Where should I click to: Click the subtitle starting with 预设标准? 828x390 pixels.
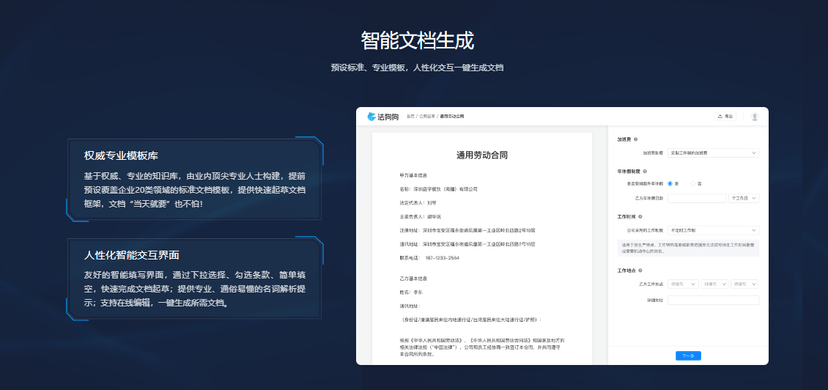pyautogui.click(x=417, y=68)
